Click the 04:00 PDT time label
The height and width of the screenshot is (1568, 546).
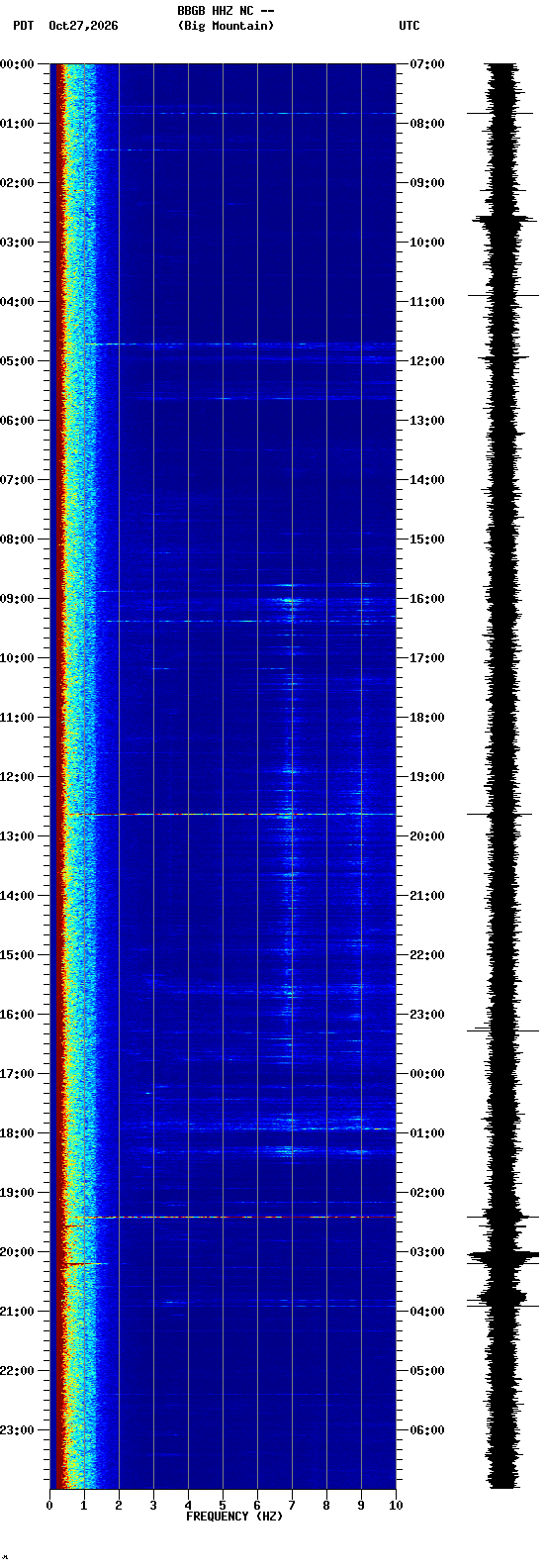click(x=17, y=302)
